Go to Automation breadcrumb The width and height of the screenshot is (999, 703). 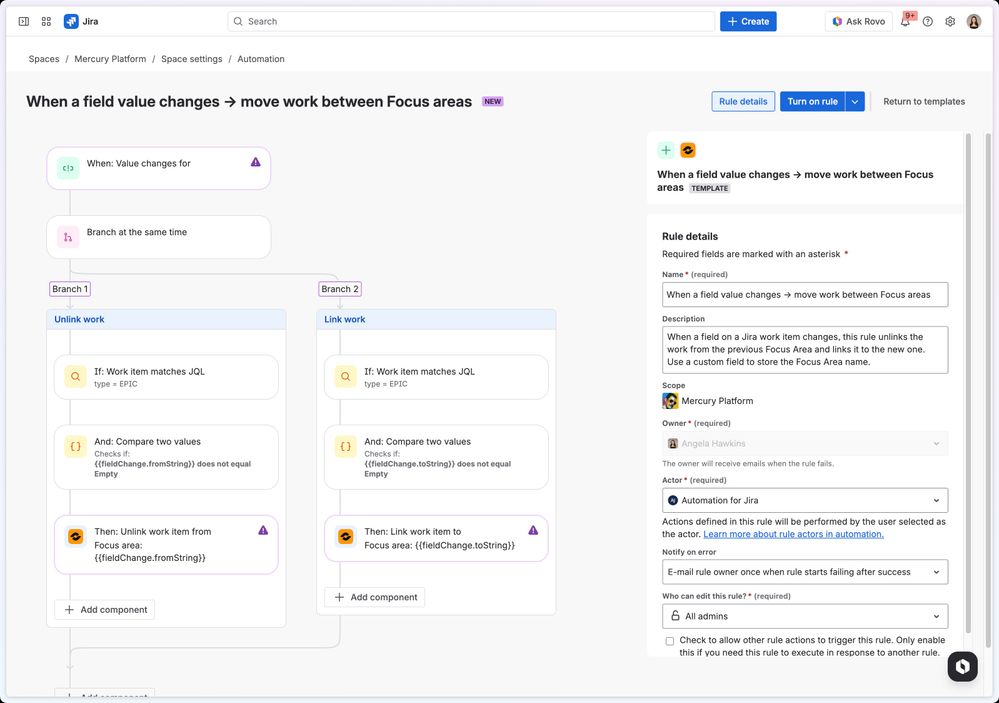tap(261, 59)
